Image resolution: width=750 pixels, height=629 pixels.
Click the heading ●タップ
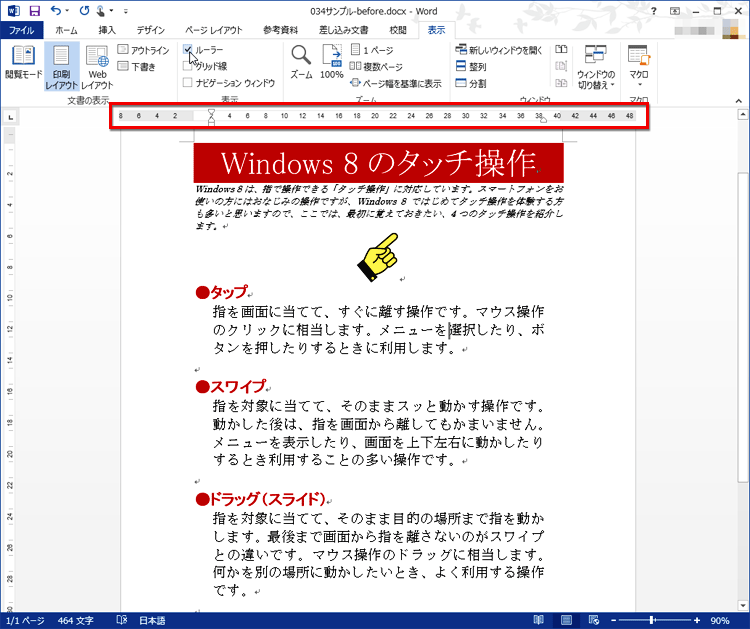[222, 292]
